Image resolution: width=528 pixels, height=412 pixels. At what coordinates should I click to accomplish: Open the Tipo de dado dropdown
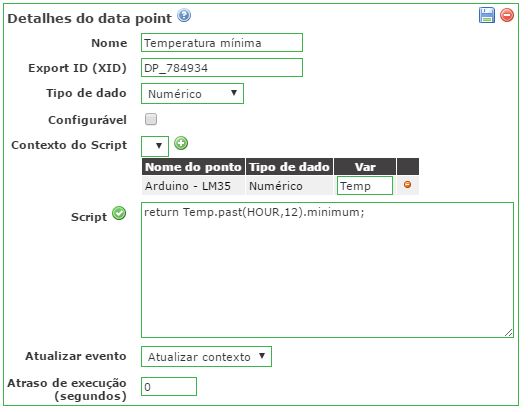[192, 94]
